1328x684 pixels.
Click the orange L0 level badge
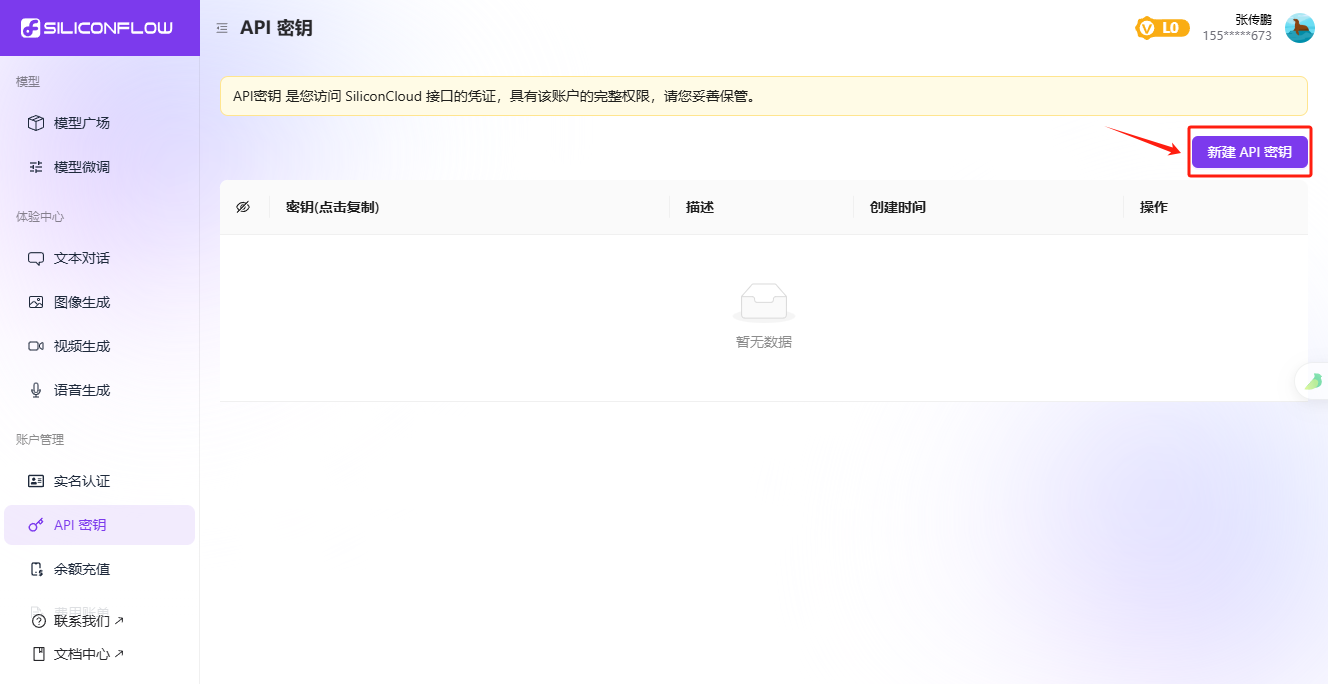(1161, 28)
